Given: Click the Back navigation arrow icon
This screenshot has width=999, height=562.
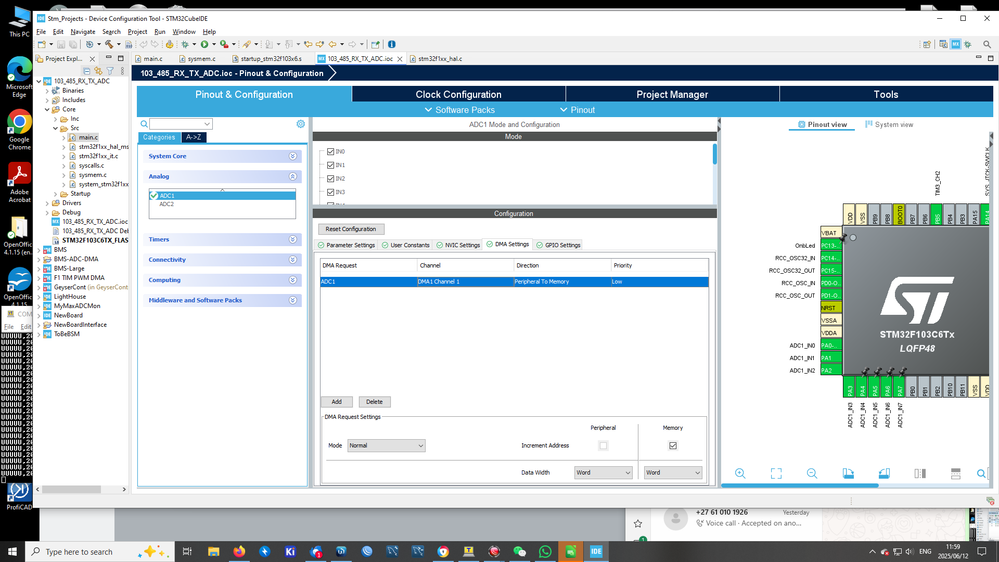Looking at the screenshot, I should (x=333, y=45).
